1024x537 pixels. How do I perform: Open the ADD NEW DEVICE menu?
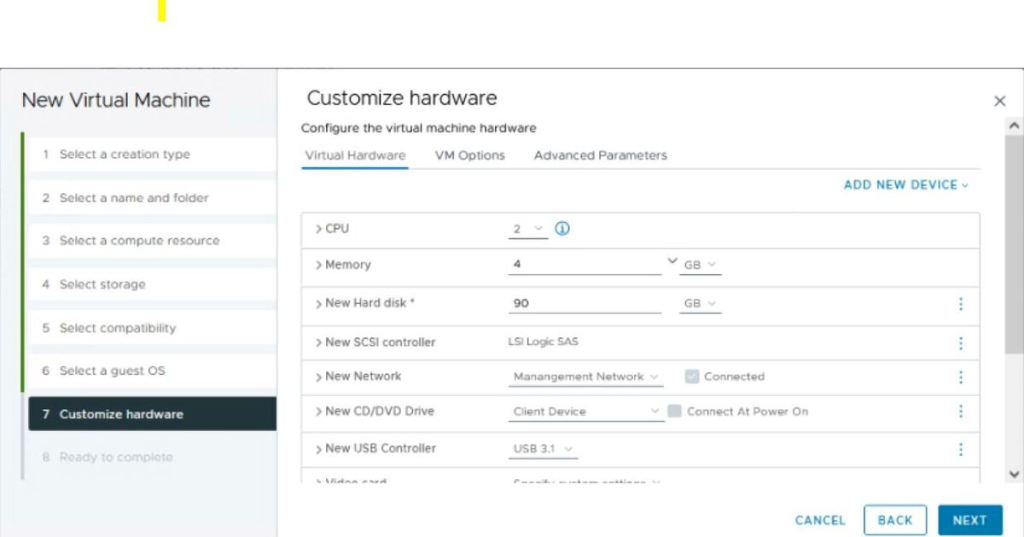click(906, 185)
